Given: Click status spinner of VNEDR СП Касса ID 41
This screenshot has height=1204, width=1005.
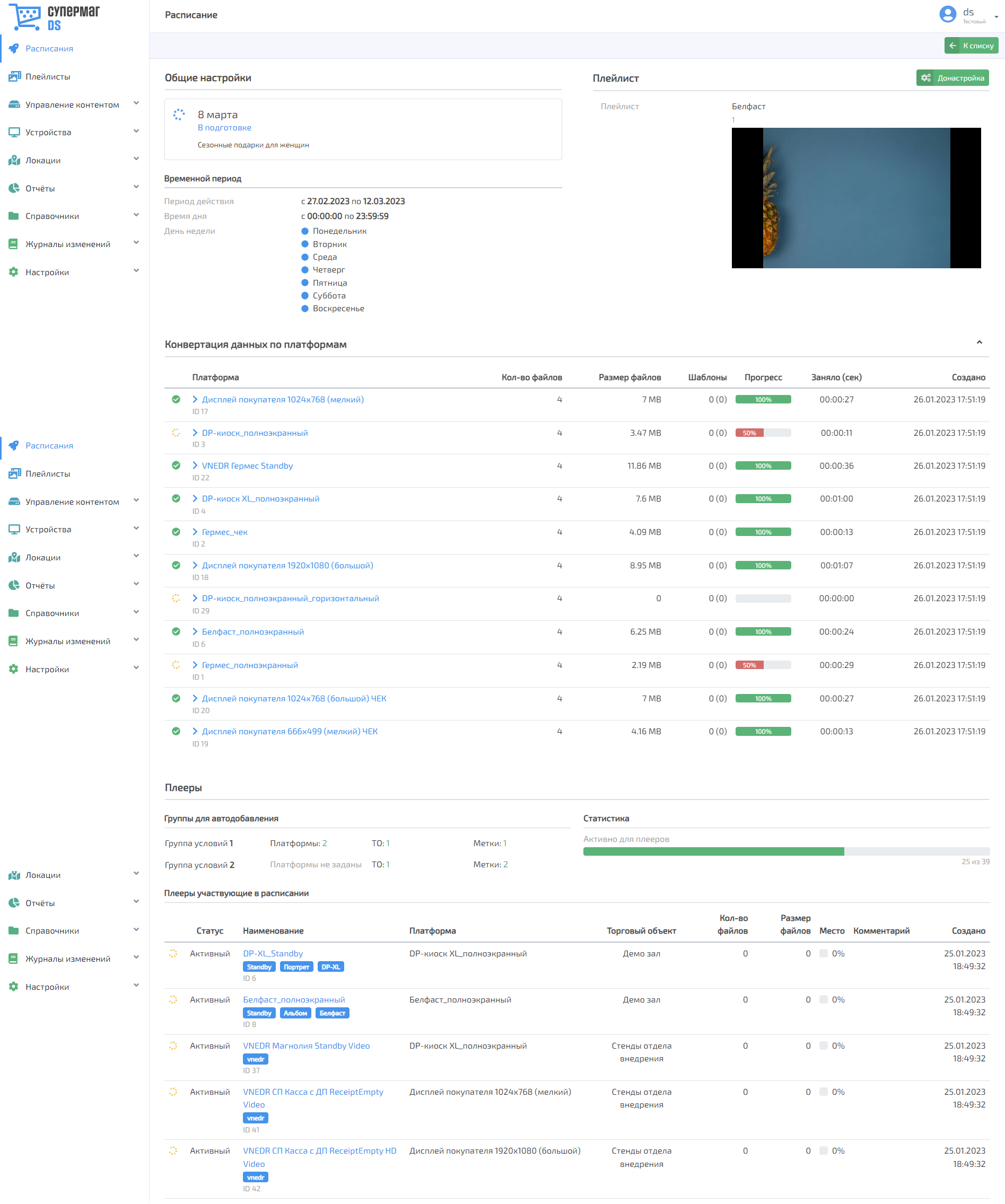Looking at the screenshot, I should click(x=173, y=1092).
